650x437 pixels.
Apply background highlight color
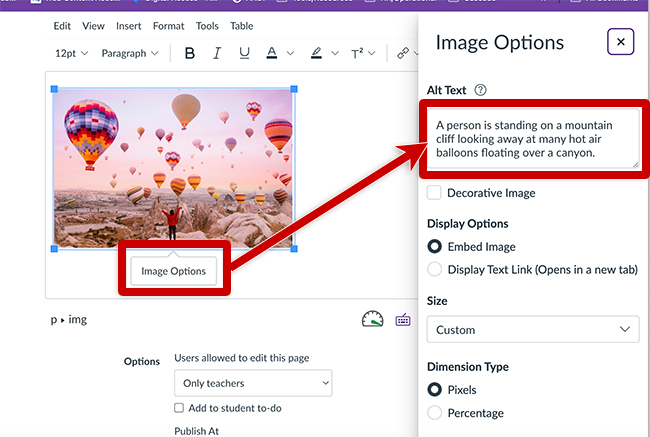point(316,53)
